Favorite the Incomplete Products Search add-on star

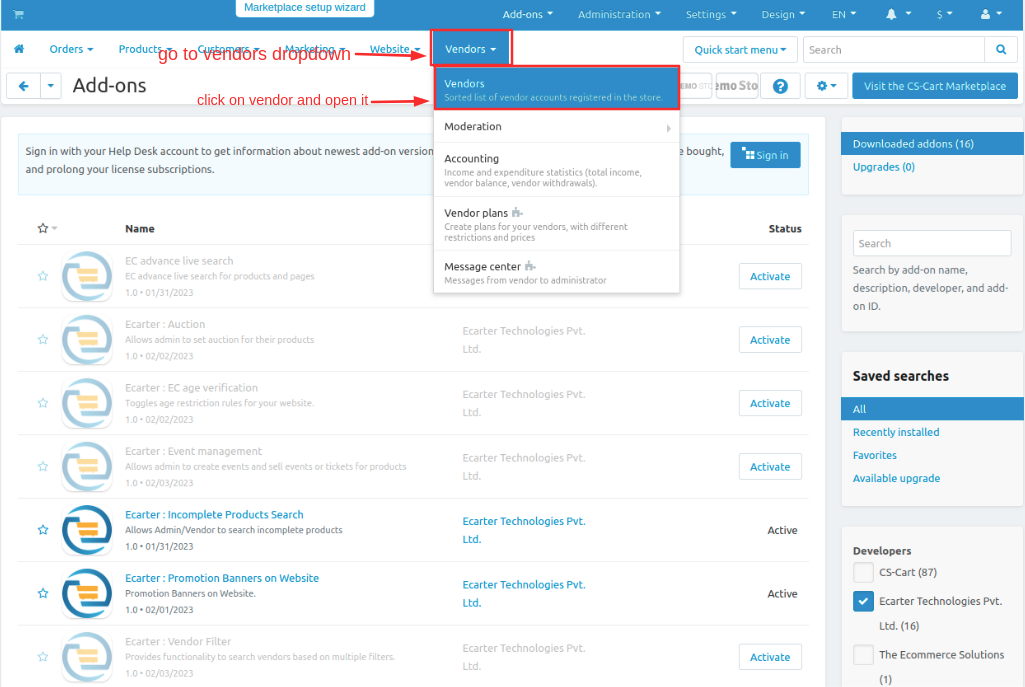point(43,530)
